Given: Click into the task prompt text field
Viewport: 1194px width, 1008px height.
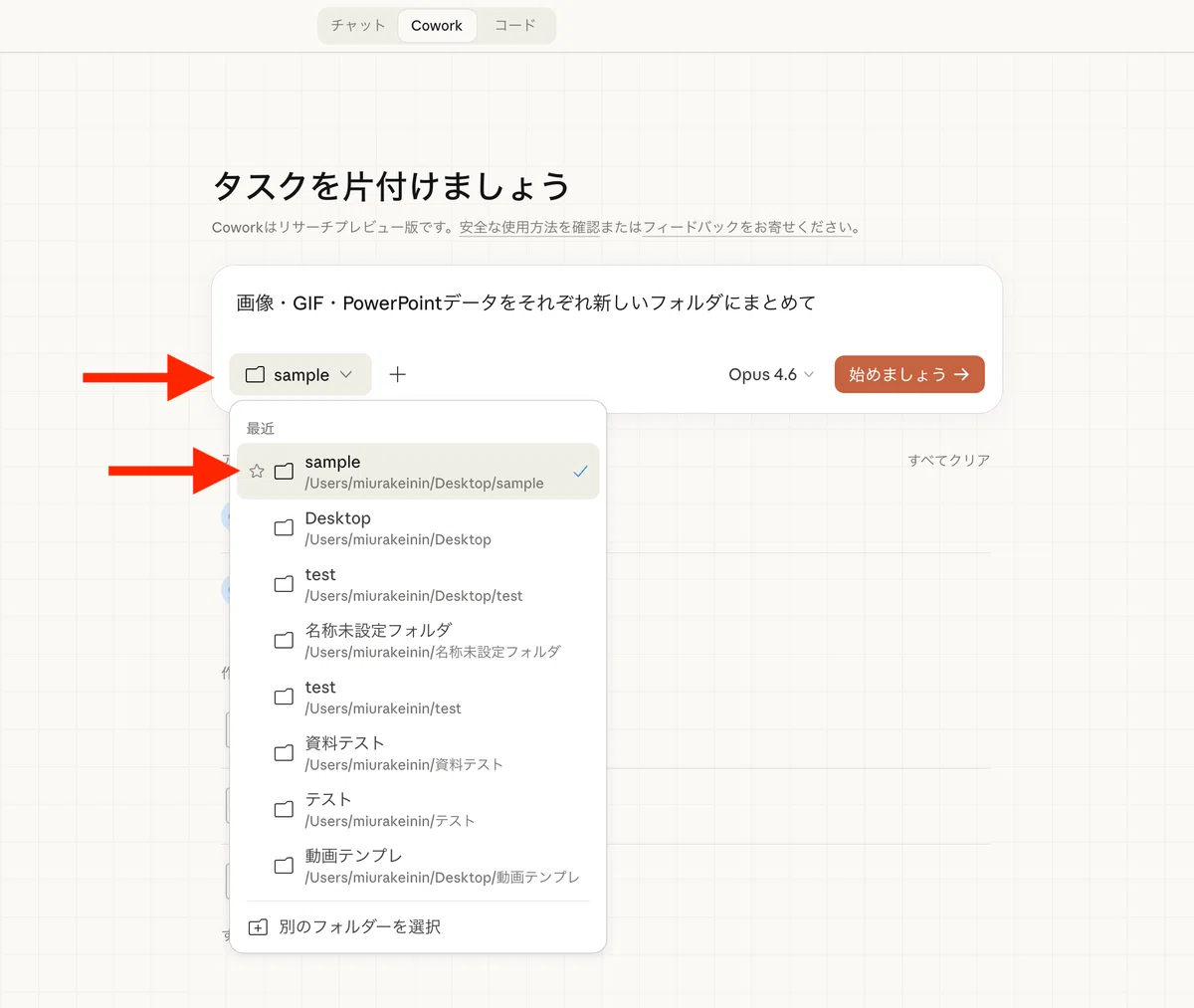Looking at the screenshot, I should tap(607, 303).
